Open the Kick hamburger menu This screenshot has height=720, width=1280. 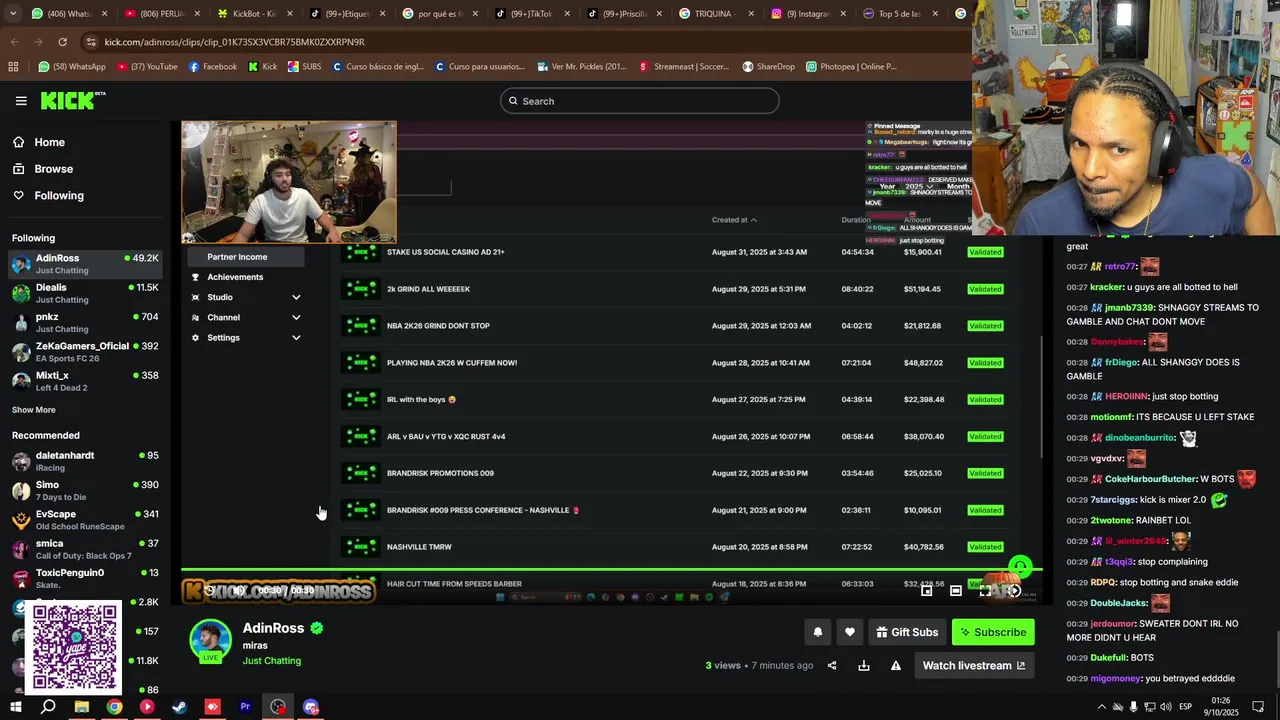[x=20, y=101]
